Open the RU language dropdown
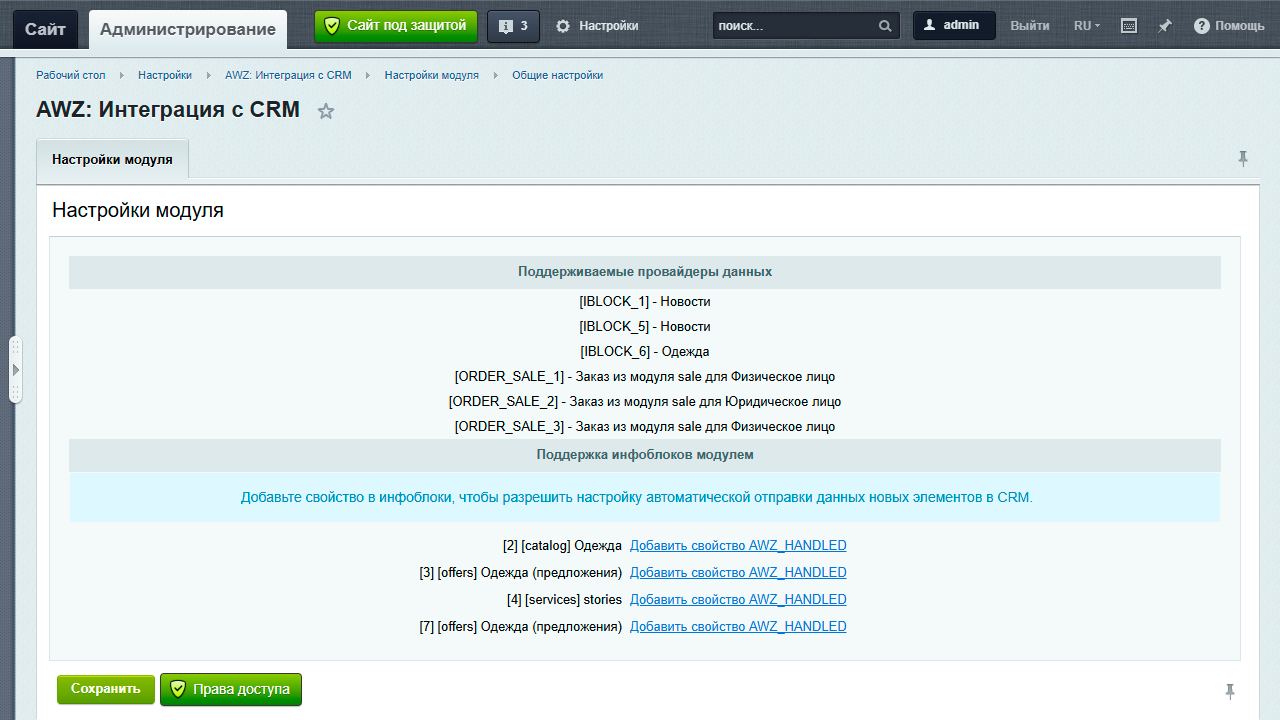This screenshot has width=1280, height=720. [x=1087, y=26]
